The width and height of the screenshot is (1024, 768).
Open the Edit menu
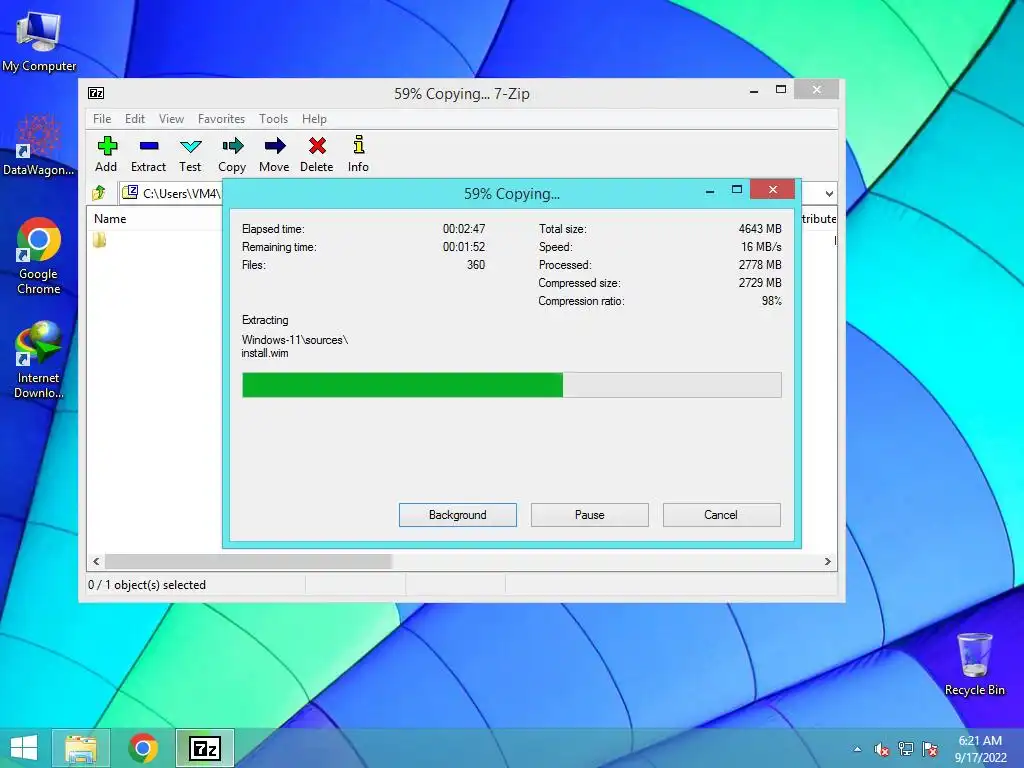tap(135, 119)
